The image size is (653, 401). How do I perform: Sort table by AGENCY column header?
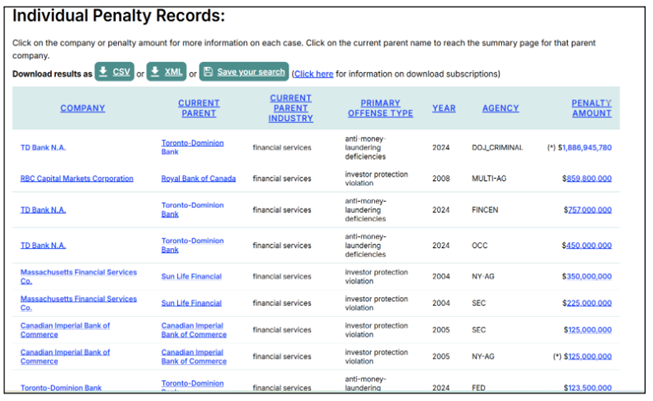tap(500, 108)
